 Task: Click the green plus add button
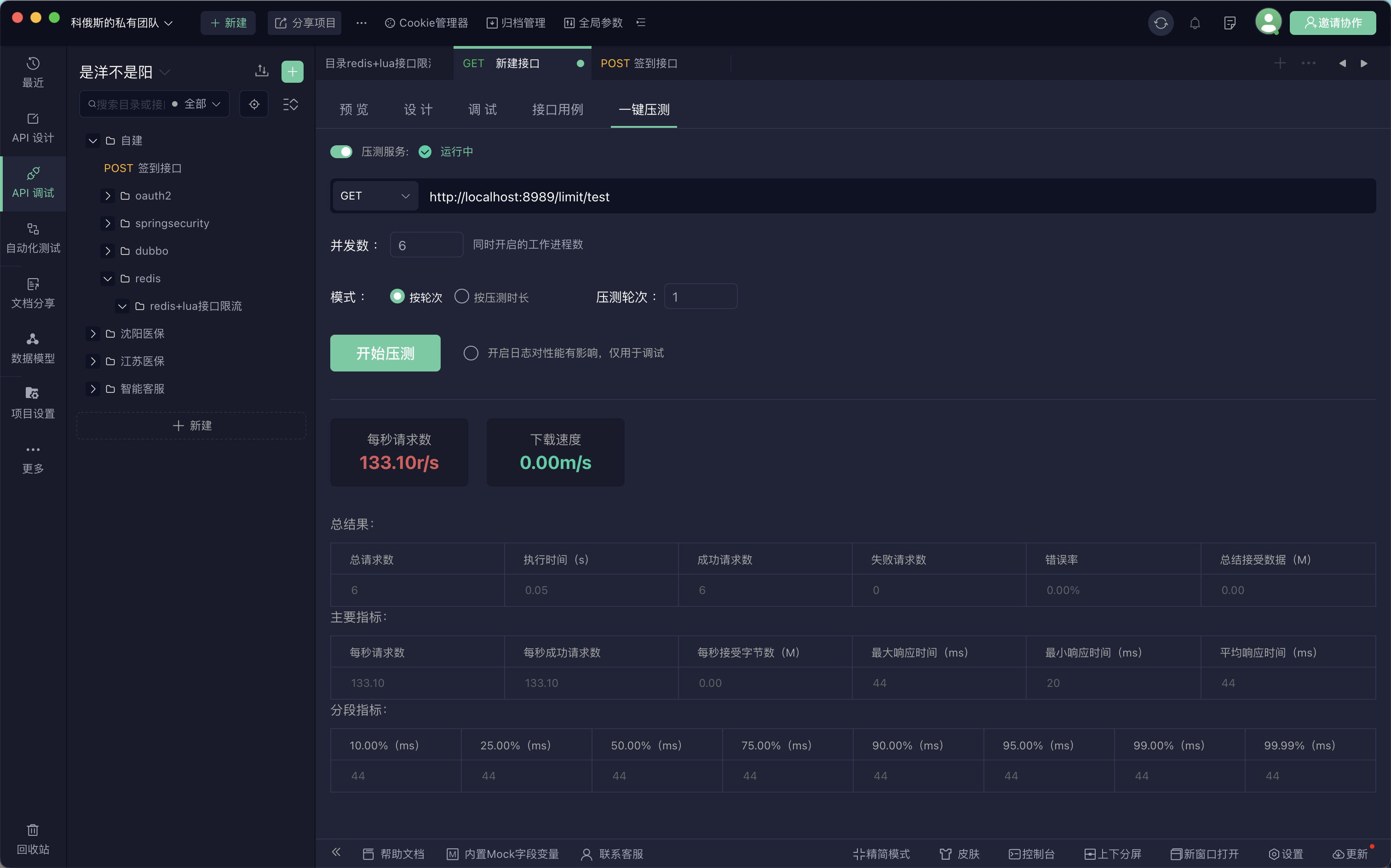[x=293, y=71]
